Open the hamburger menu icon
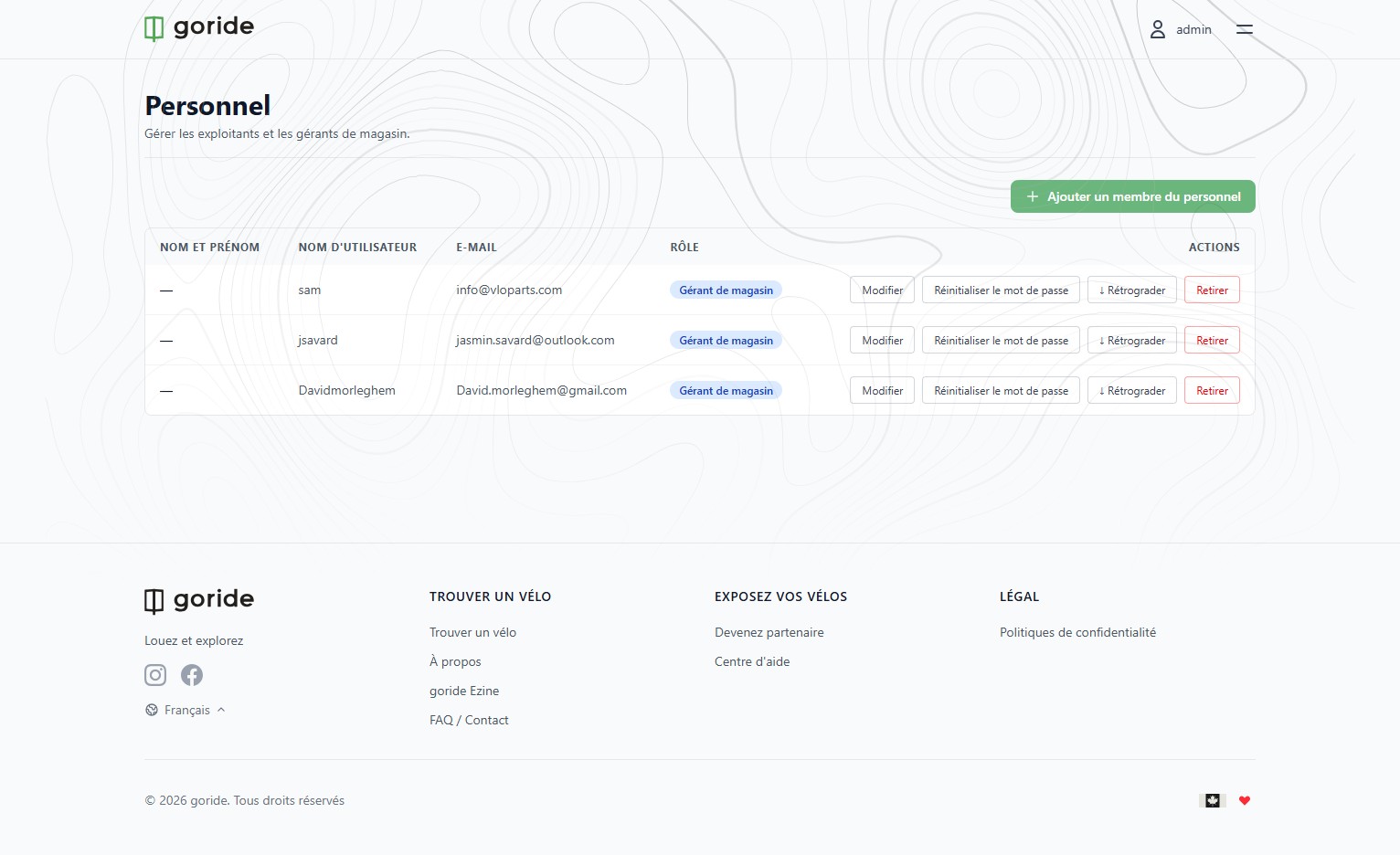 point(1245,29)
